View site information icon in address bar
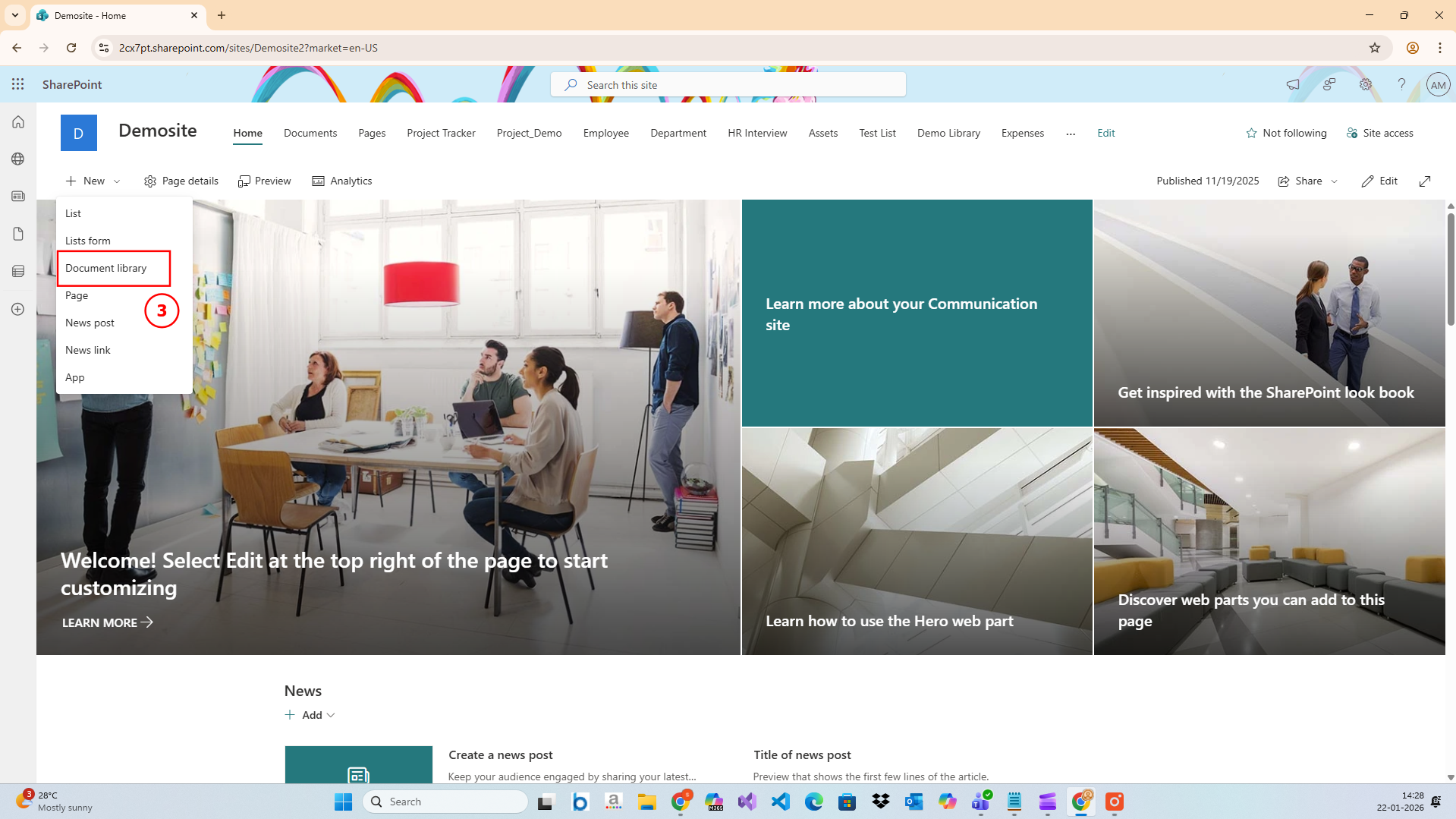 (104, 48)
